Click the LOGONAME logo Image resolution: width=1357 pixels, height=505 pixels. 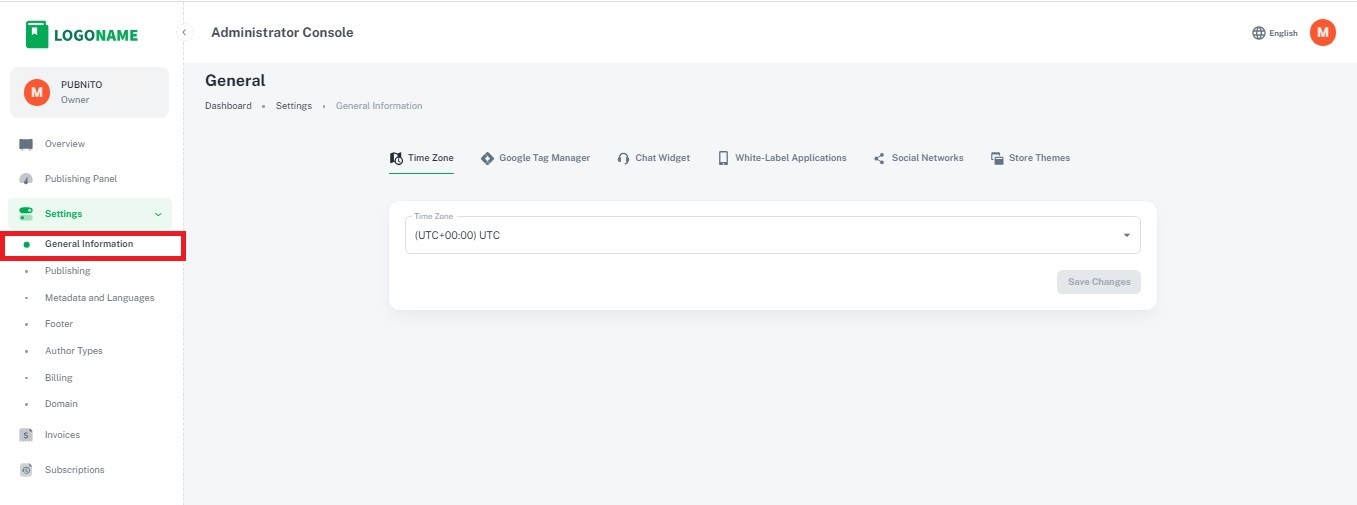point(82,35)
